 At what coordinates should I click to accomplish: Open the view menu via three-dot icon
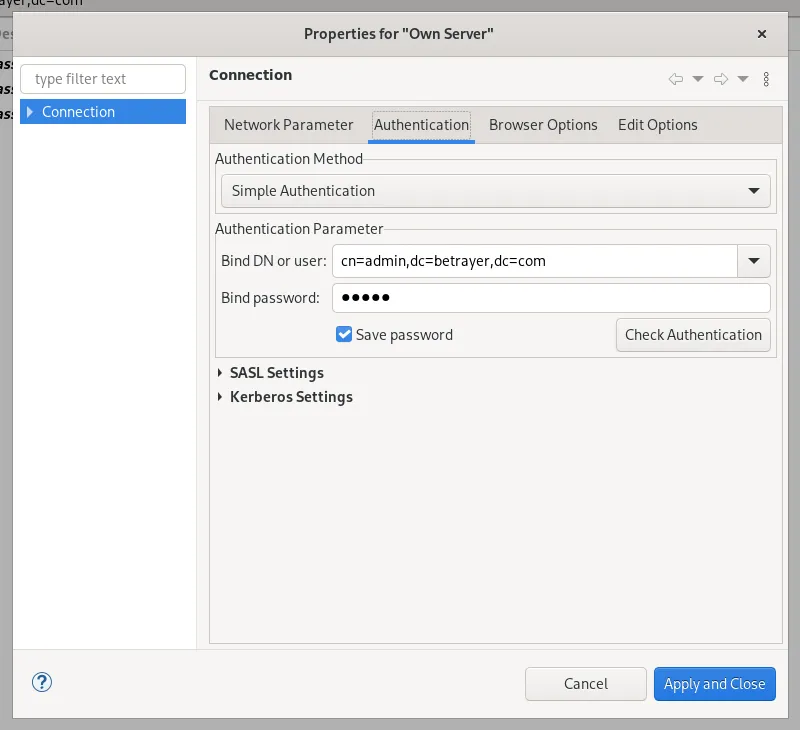click(767, 79)
